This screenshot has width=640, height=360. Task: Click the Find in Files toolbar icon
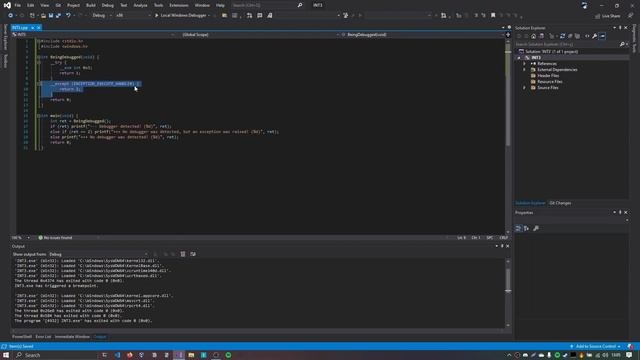[224, 16]
